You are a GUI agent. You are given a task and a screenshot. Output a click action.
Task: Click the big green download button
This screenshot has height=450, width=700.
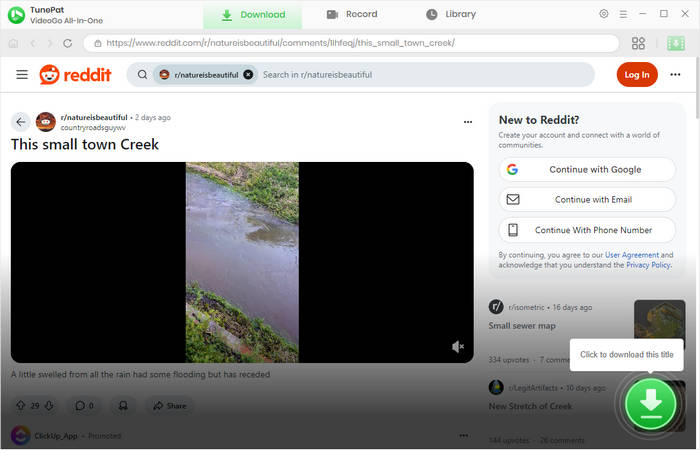coord(650,404)
